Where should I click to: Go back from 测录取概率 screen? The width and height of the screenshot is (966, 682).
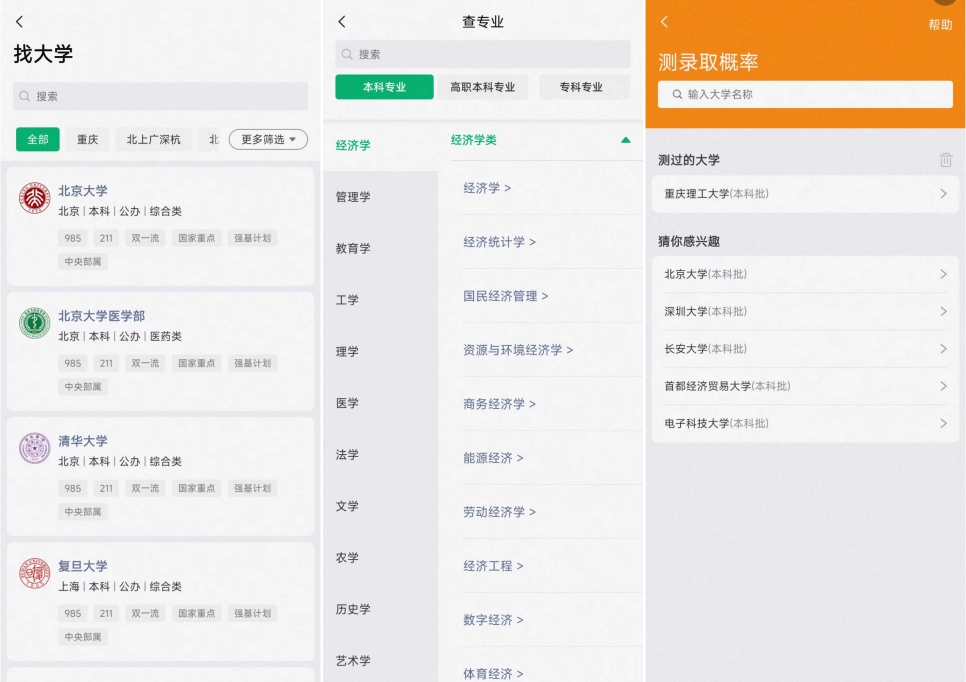(664, 21)
